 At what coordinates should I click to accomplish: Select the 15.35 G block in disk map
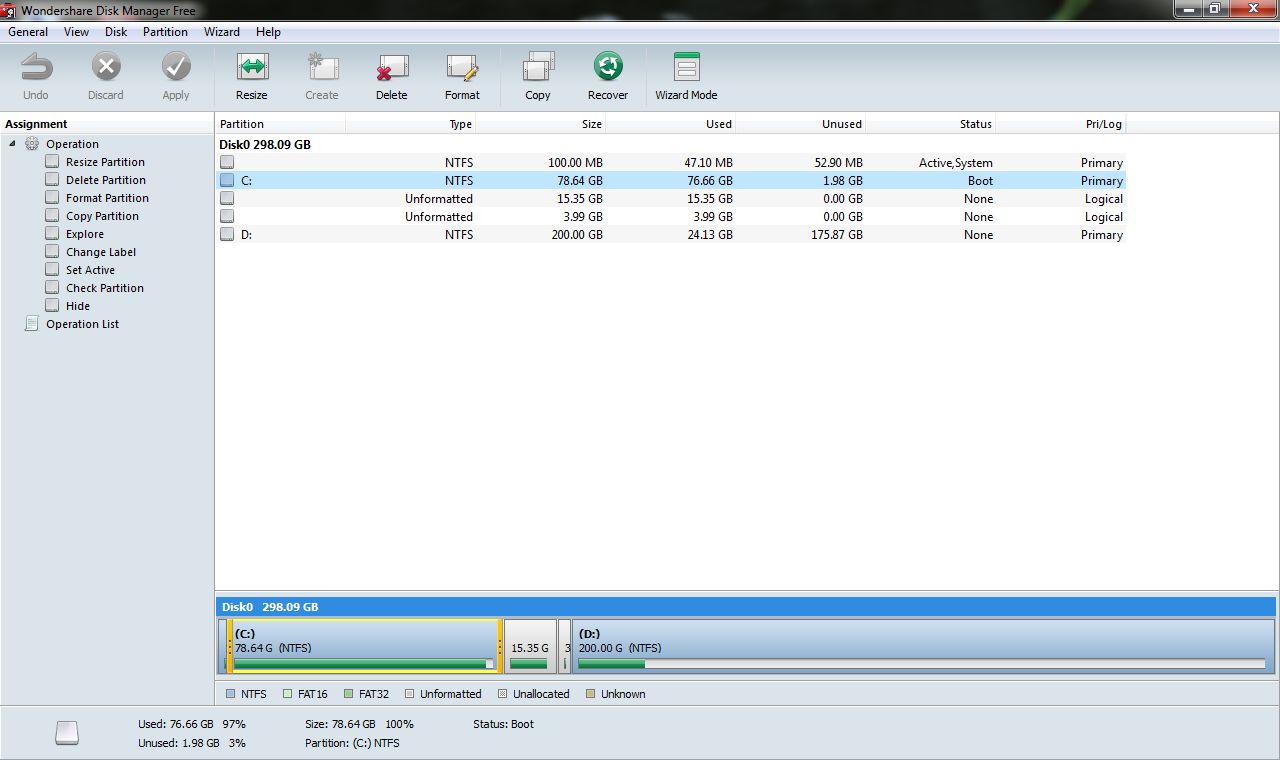pyautogui.click(x=530, y=646)
